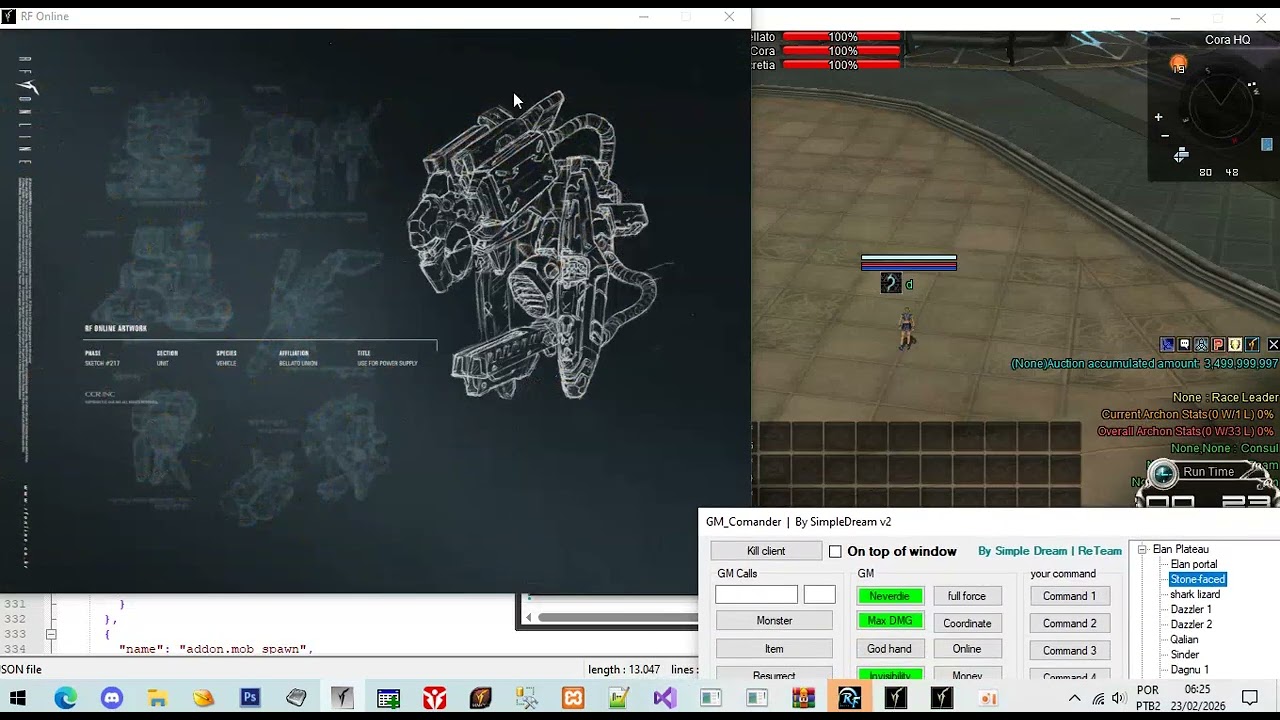Toggle the green Invisibility button
1280x720 pixels.
point(890,675)
